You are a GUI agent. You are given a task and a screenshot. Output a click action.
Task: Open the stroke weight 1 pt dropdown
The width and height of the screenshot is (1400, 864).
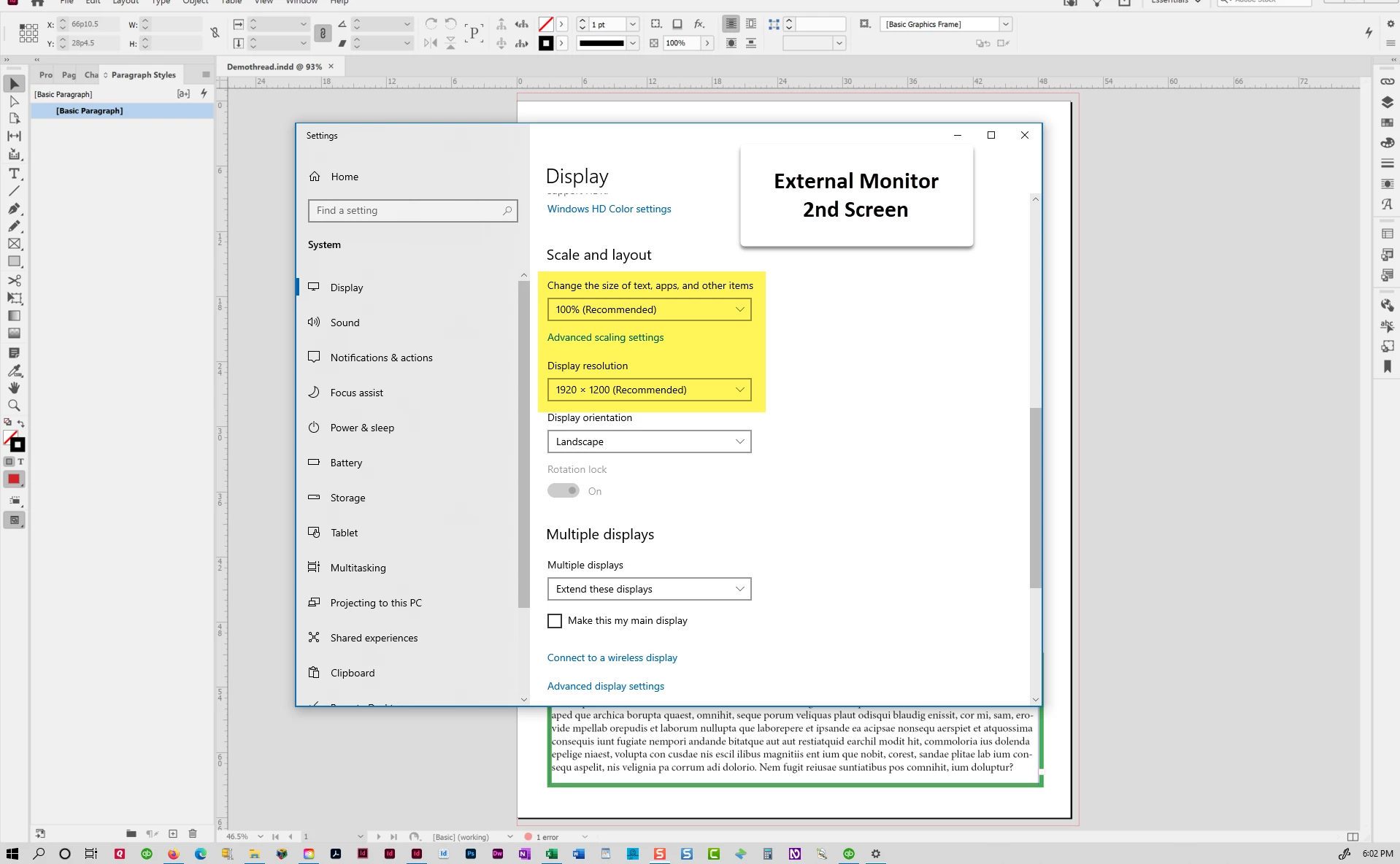click(x=633, y=24)
